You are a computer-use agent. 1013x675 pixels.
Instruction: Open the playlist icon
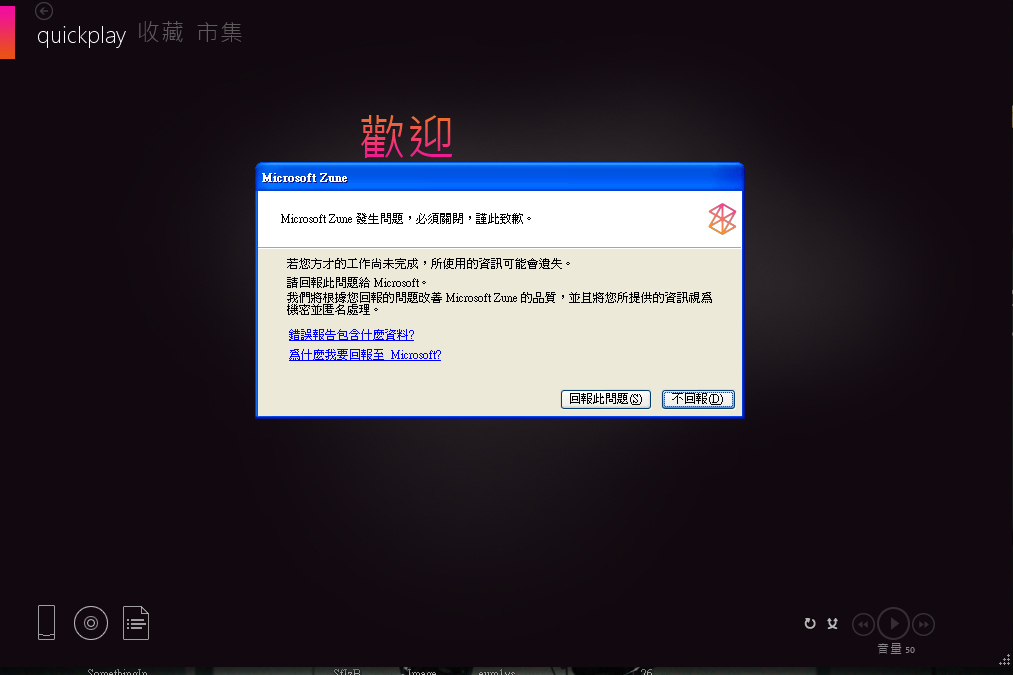tap(136, 623)
